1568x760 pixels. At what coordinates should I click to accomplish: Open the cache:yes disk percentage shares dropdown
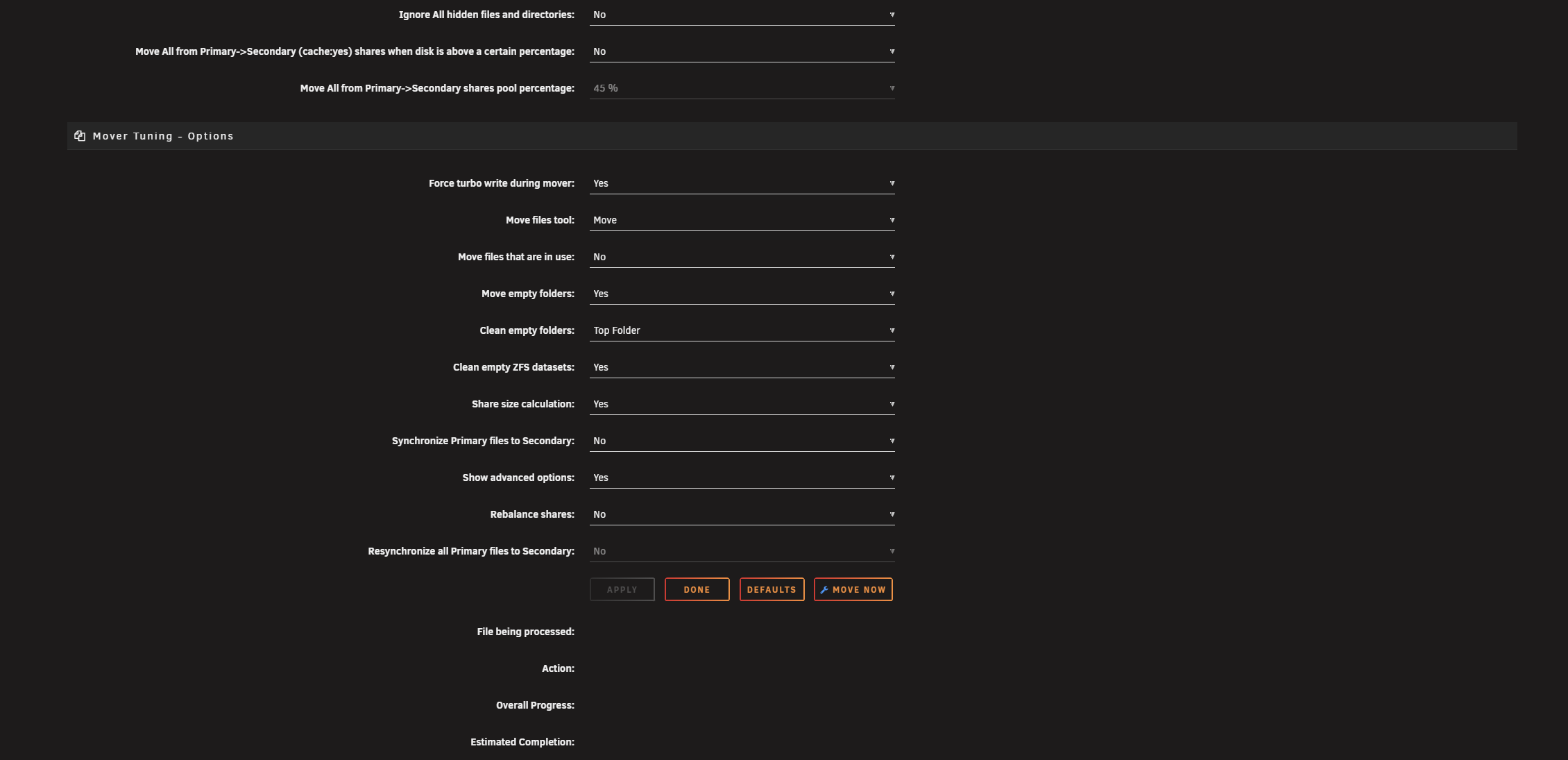[x=742, y=51]
